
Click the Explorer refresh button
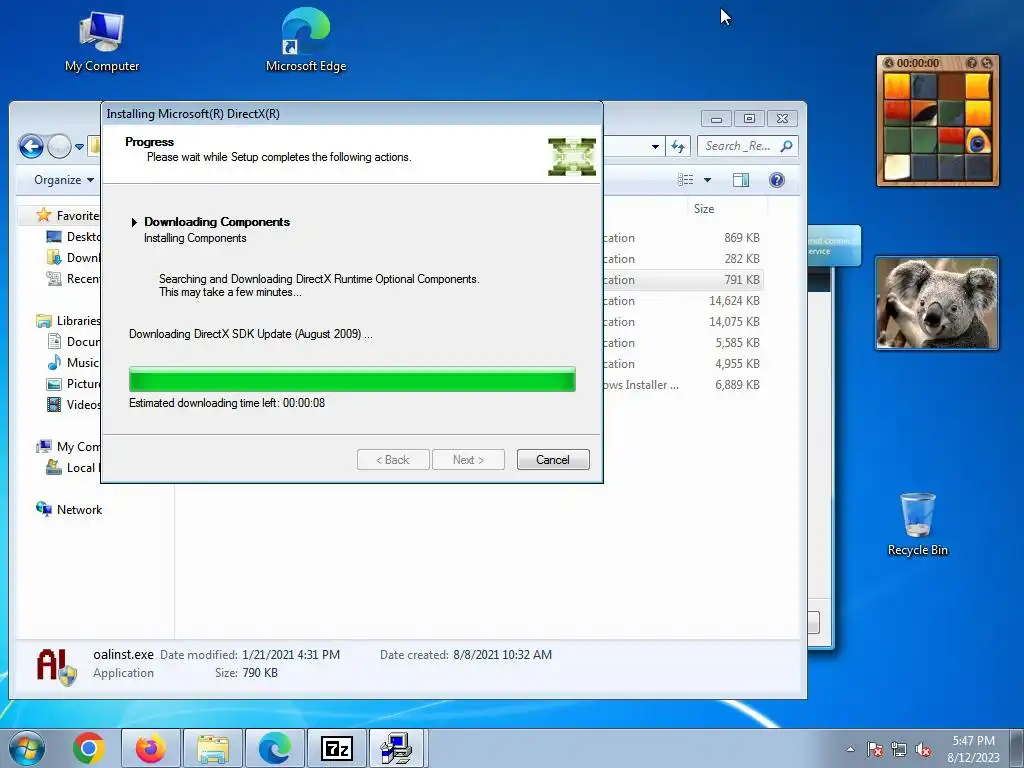click(x=678, y=146)
